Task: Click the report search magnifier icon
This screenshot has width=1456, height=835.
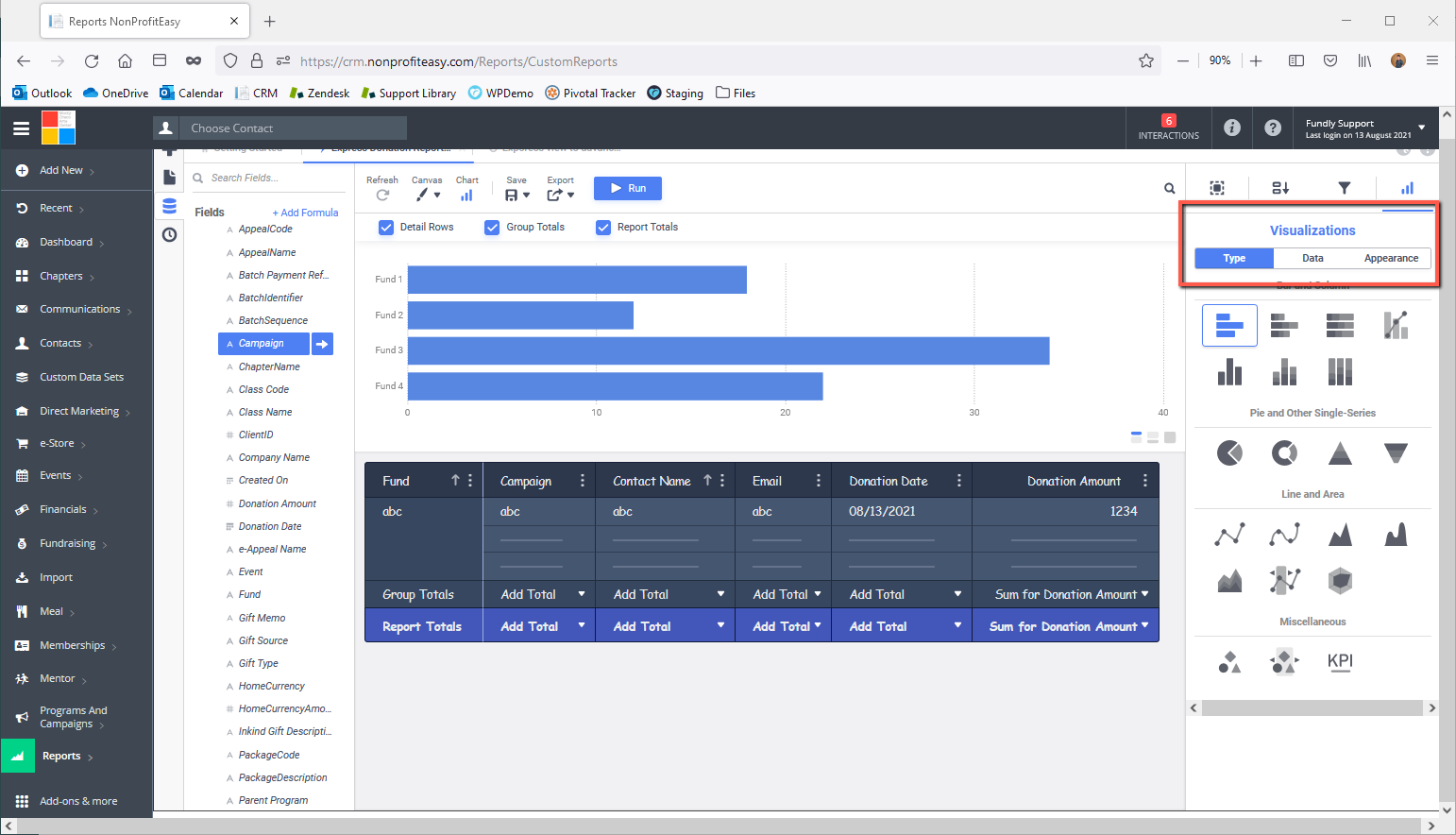Action: click(x=1169, y=189)
